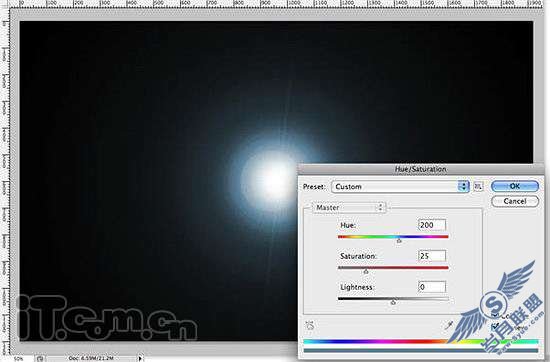Open preset options icon beside Preset dropdown
Screen dimensions: 550x362
point(478,187)
